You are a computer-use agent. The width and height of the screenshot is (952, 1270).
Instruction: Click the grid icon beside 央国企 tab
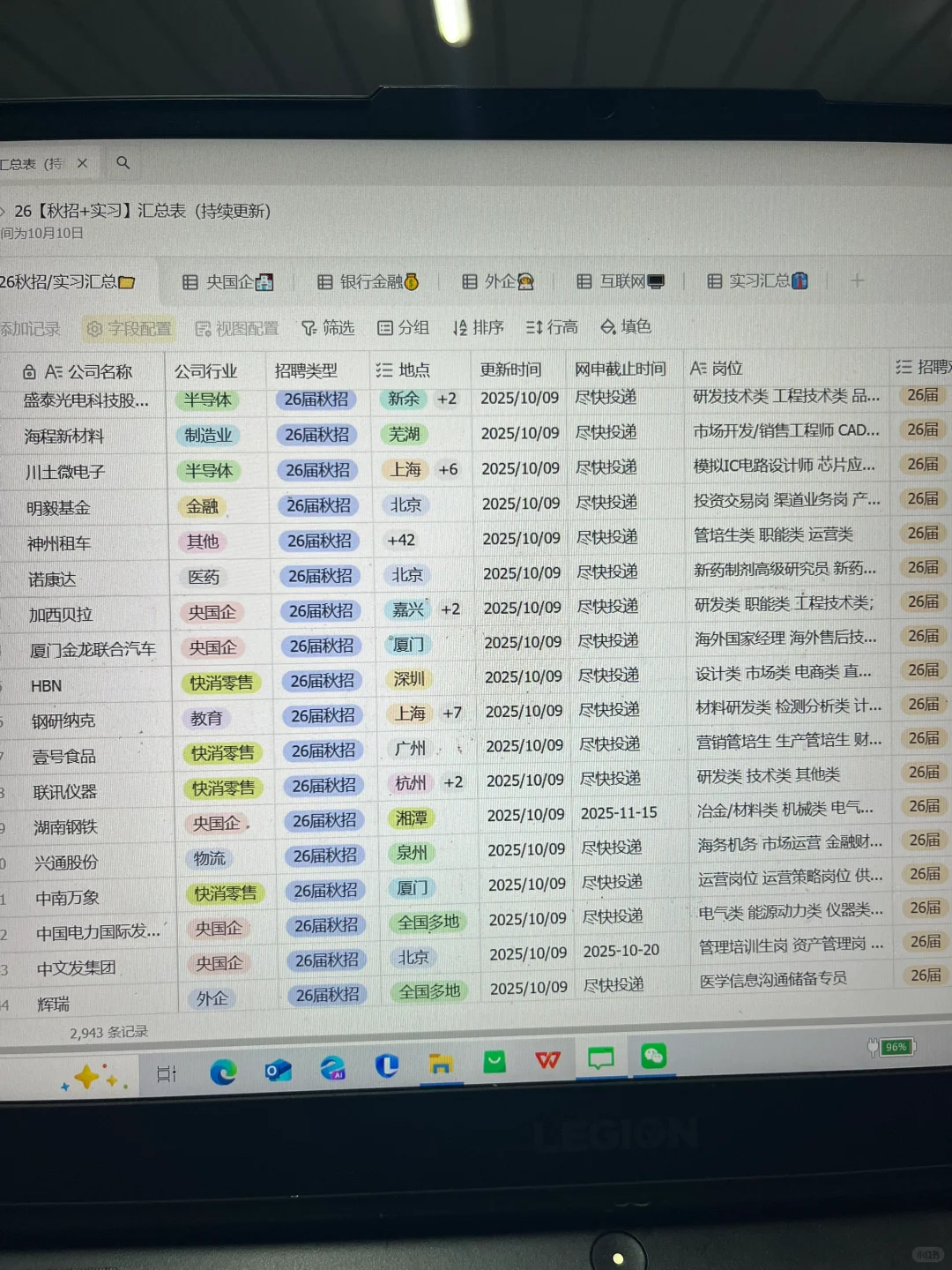(x=190, y=282)
